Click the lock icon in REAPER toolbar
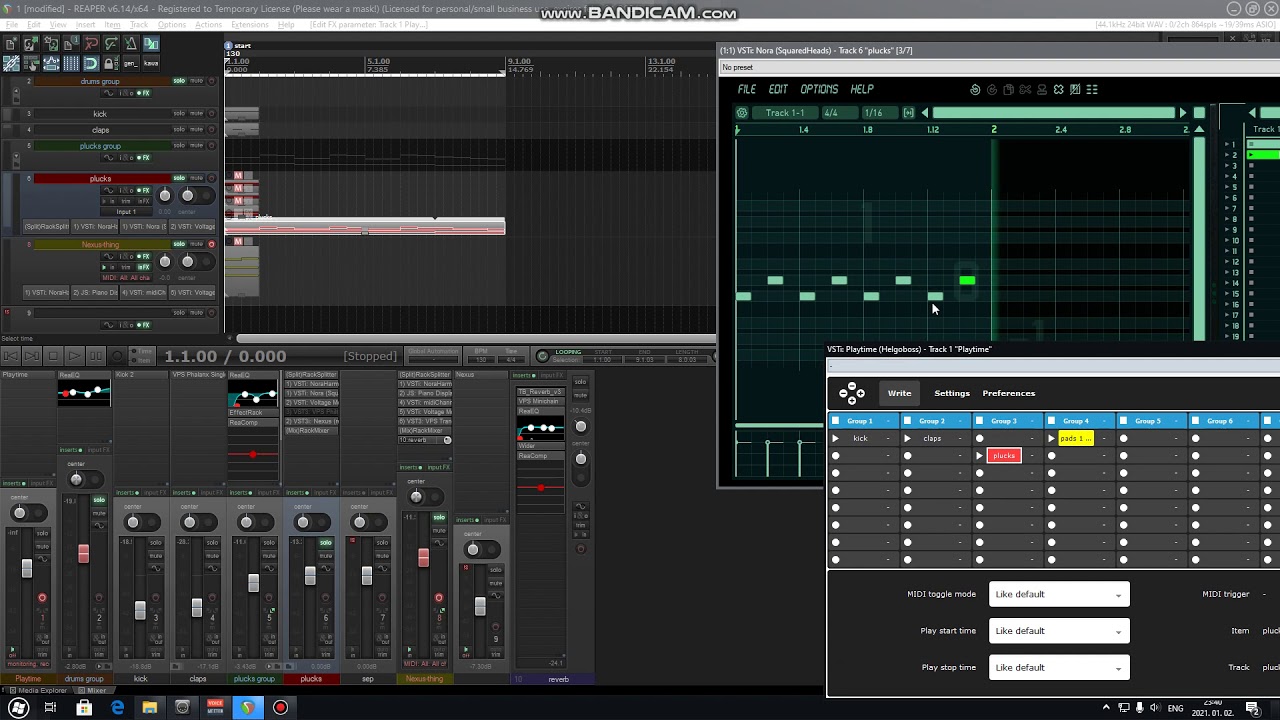The width and height of the screenshot is (1280, 720). point(111,64)
